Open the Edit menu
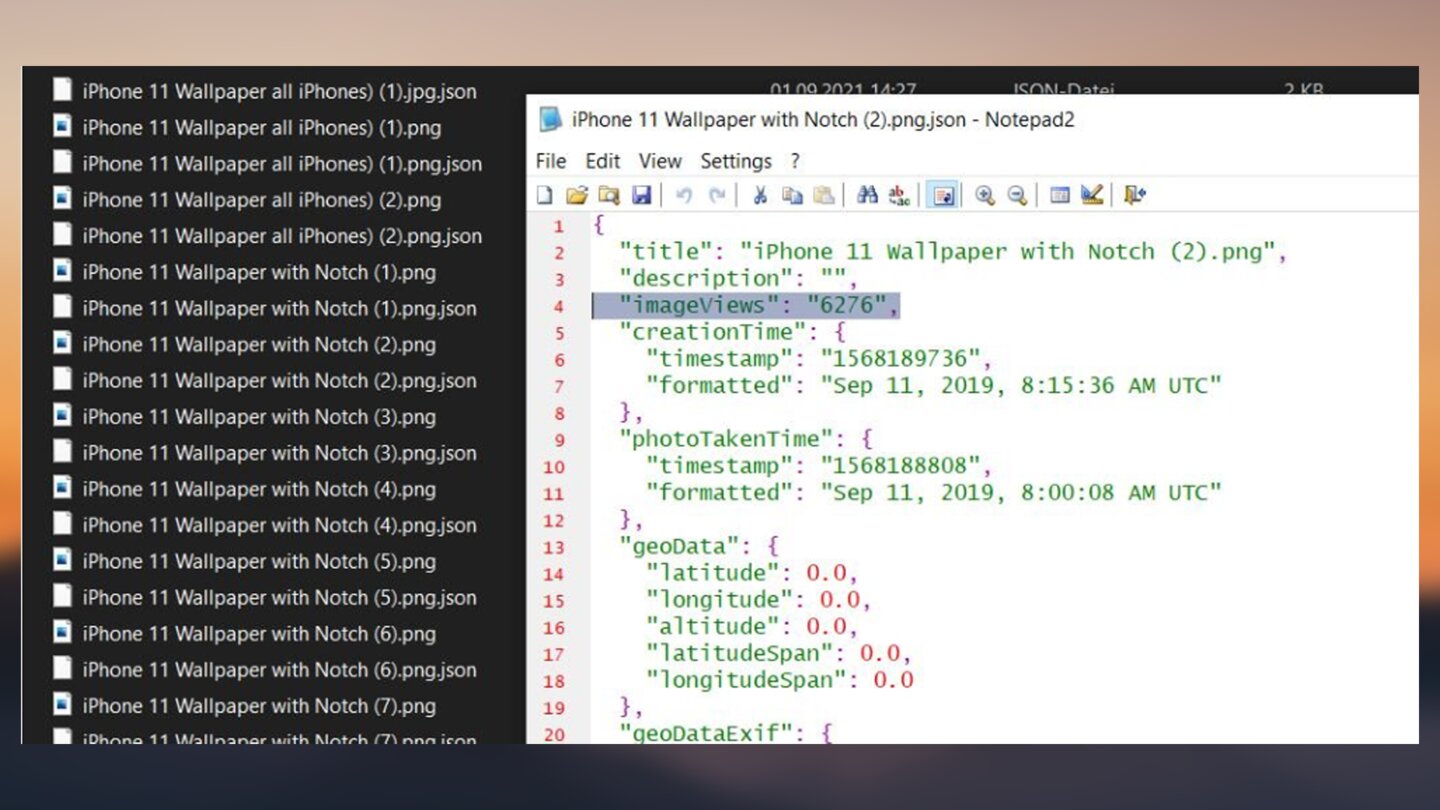The width and height of the screenshot is (1440, 810). pyautogui.click(x=602, y=161)
